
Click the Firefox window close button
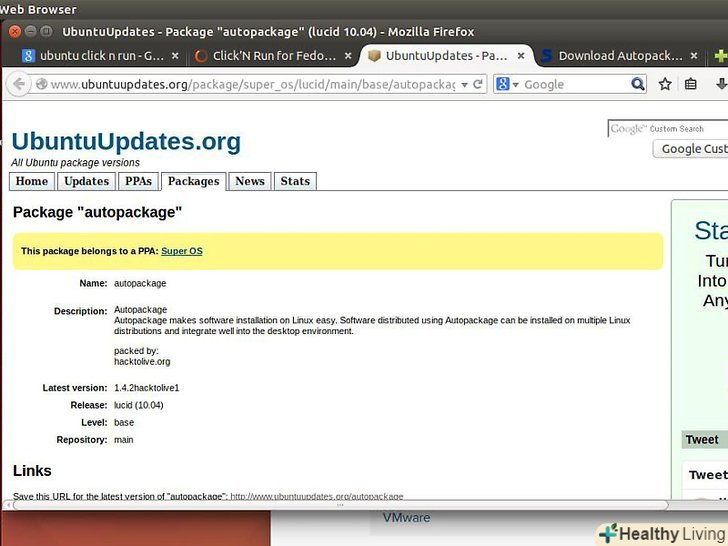[x=15, y=32]
